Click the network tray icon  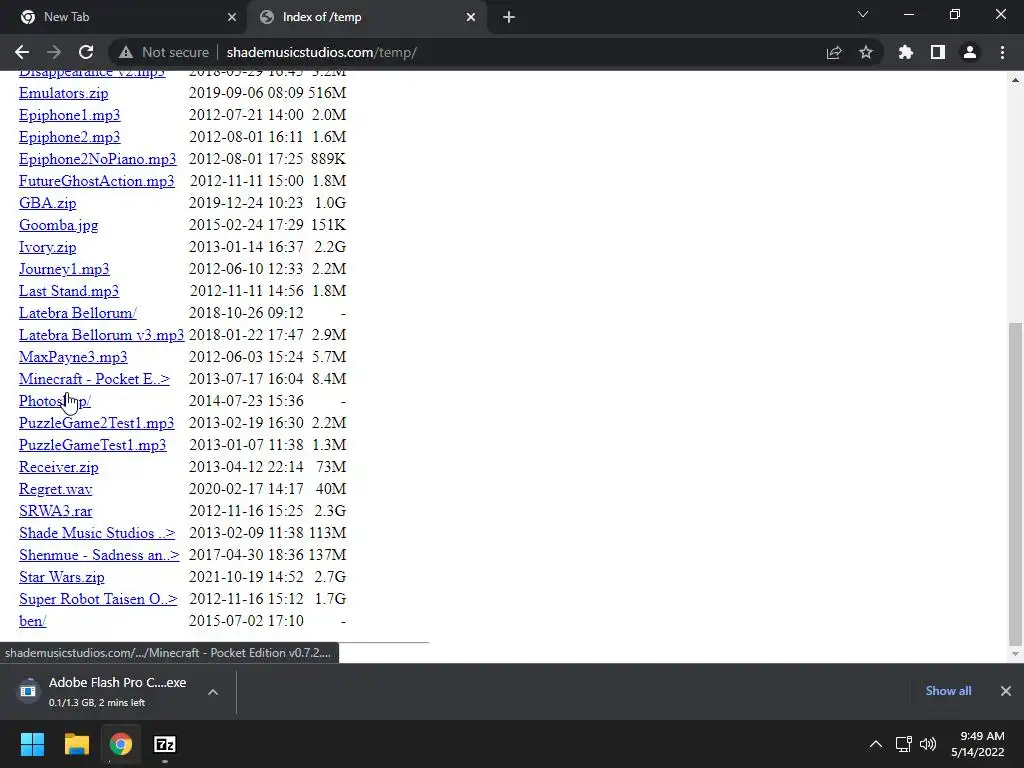(x=903, y=744)
